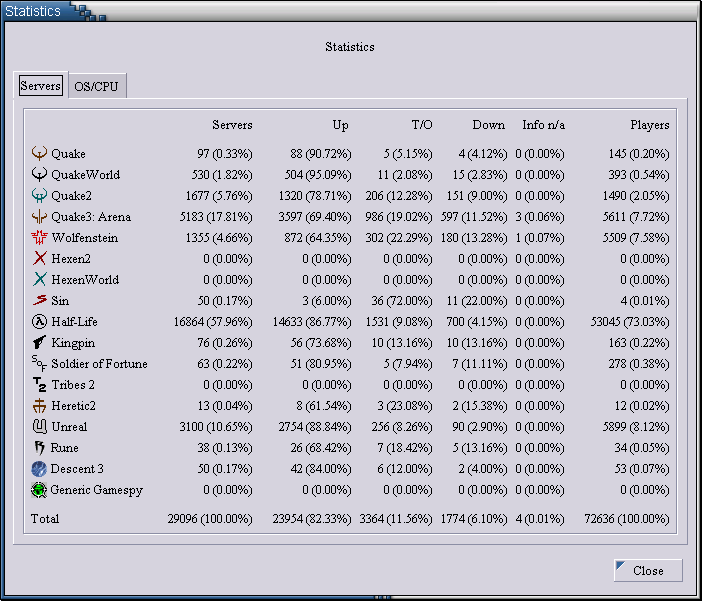This screenshot has height=601, width=702.
Task: Click QuakeWorld up value 504 (95.09%)
Action: 318,175
